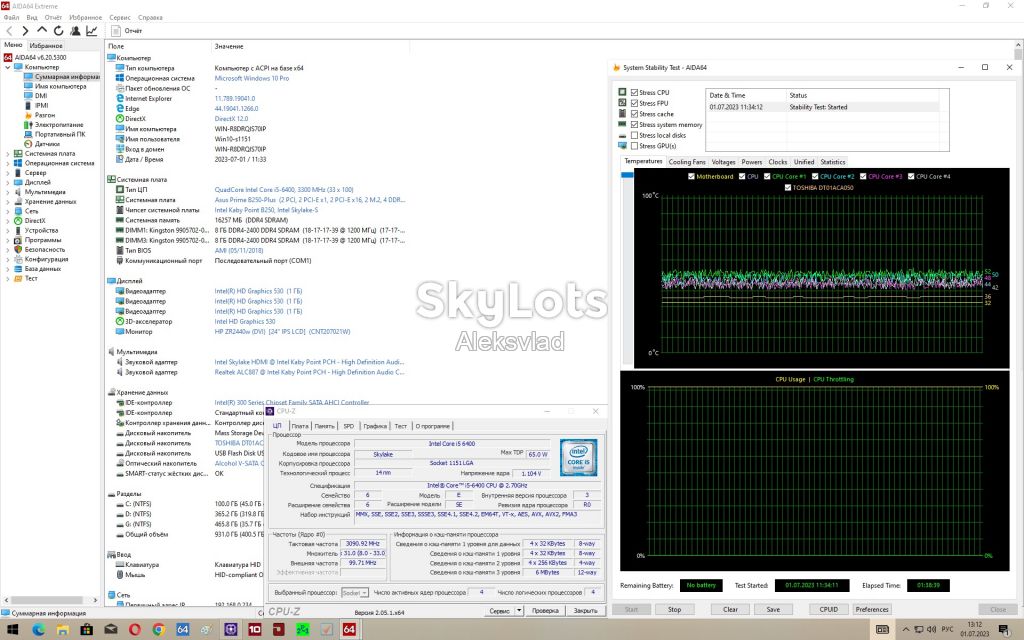The image size is (1024, 640).
Task: Open File Explorer from the taskbar
Action: pos(62,630)
